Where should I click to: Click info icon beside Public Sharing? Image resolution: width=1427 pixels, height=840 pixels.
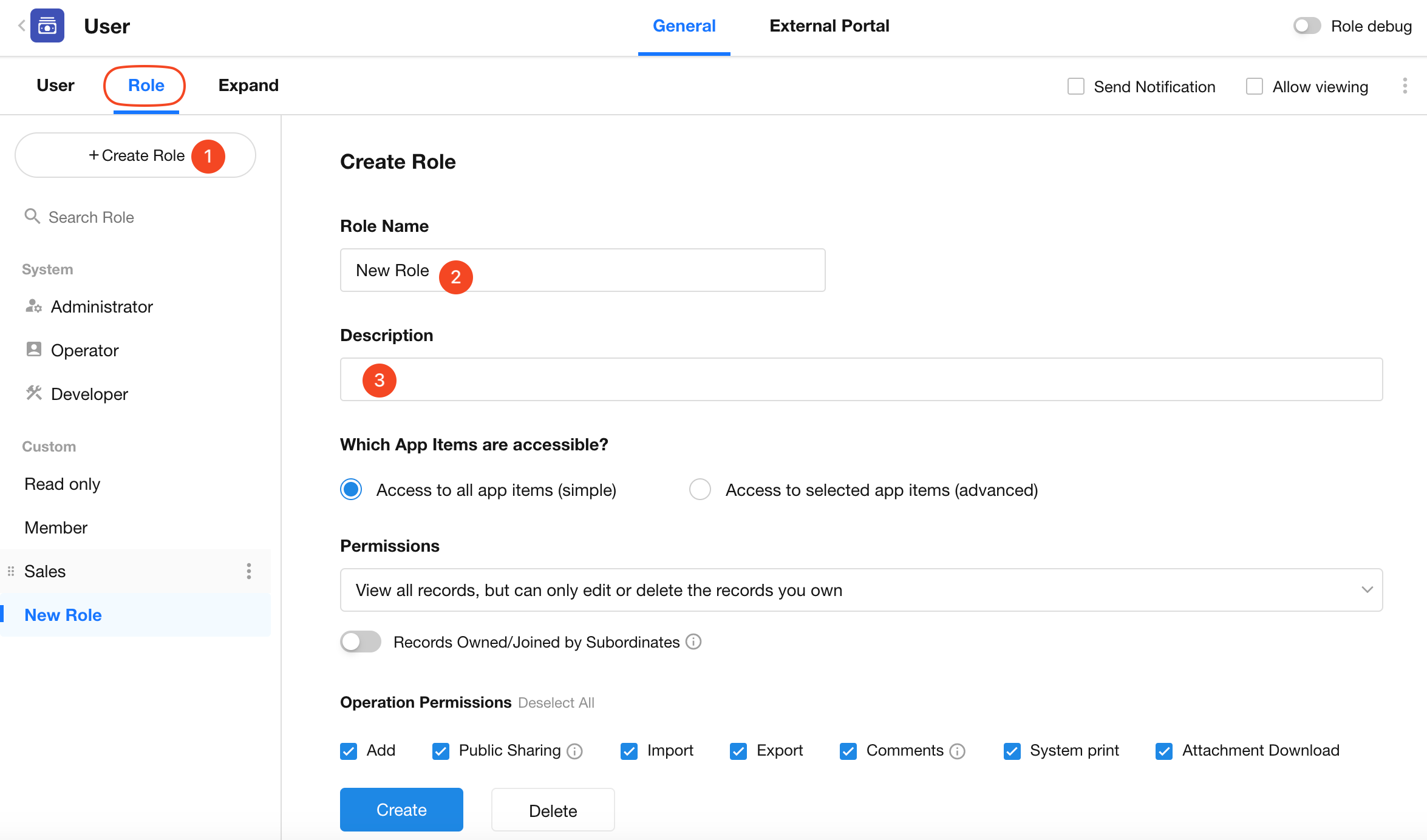click(x=574, y=751)
